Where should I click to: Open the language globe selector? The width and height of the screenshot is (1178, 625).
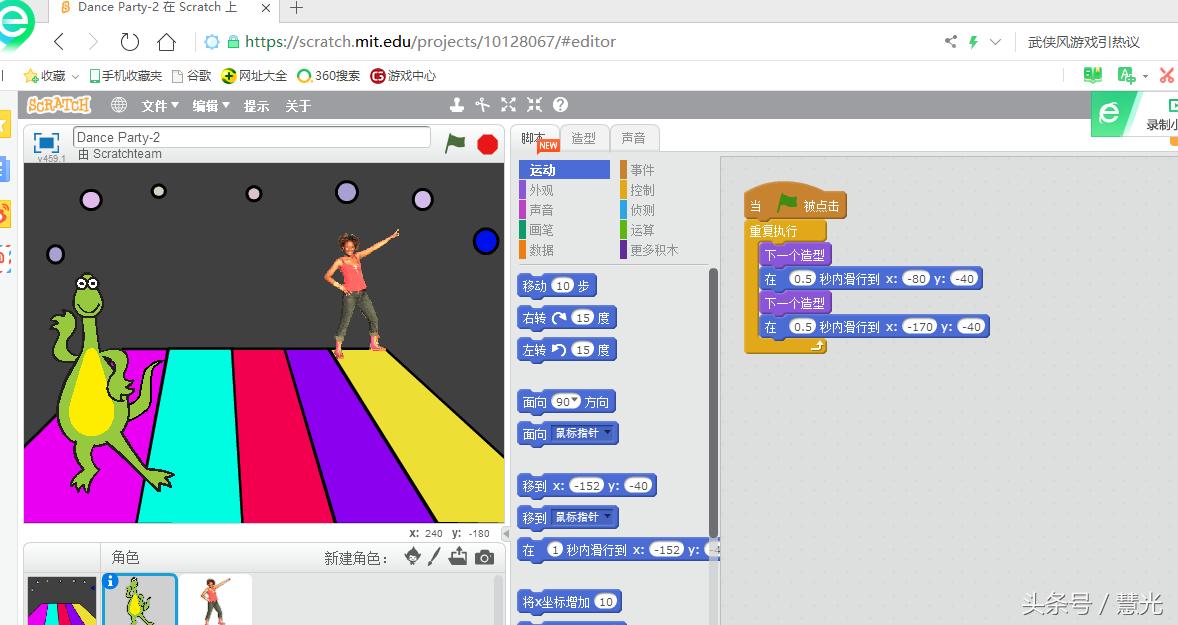point(119,105)
